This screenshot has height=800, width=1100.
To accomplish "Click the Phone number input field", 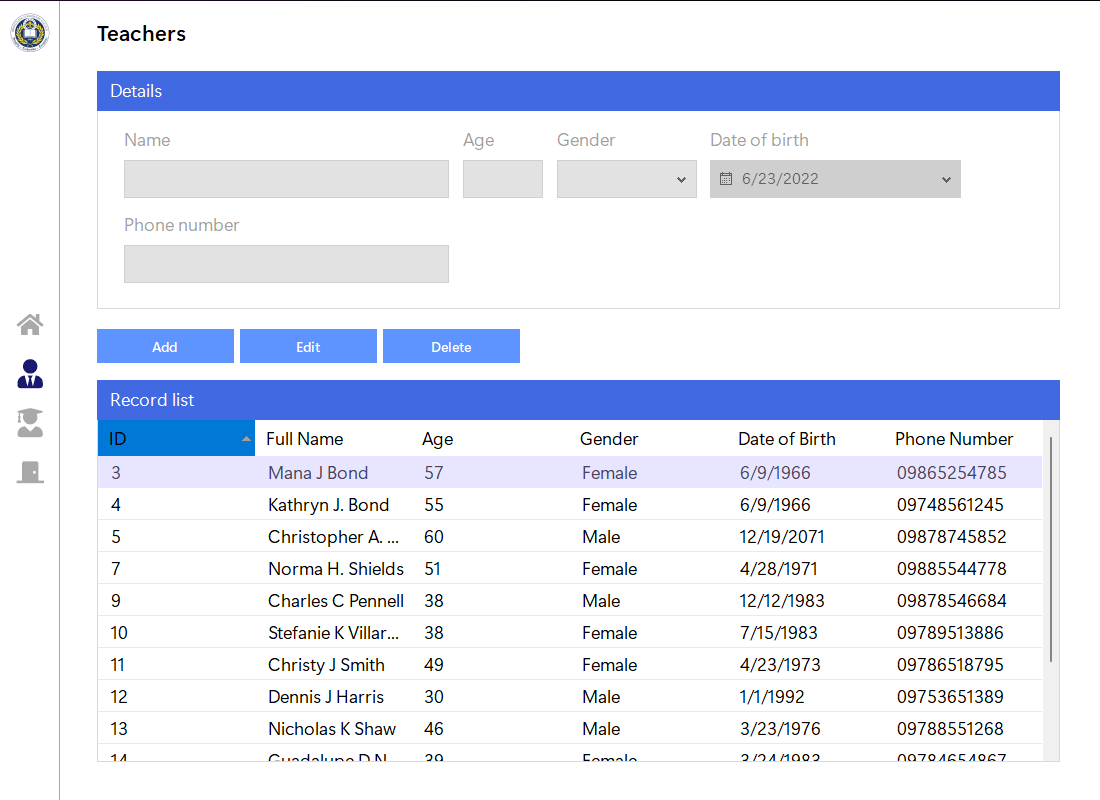I will [286, 264].
